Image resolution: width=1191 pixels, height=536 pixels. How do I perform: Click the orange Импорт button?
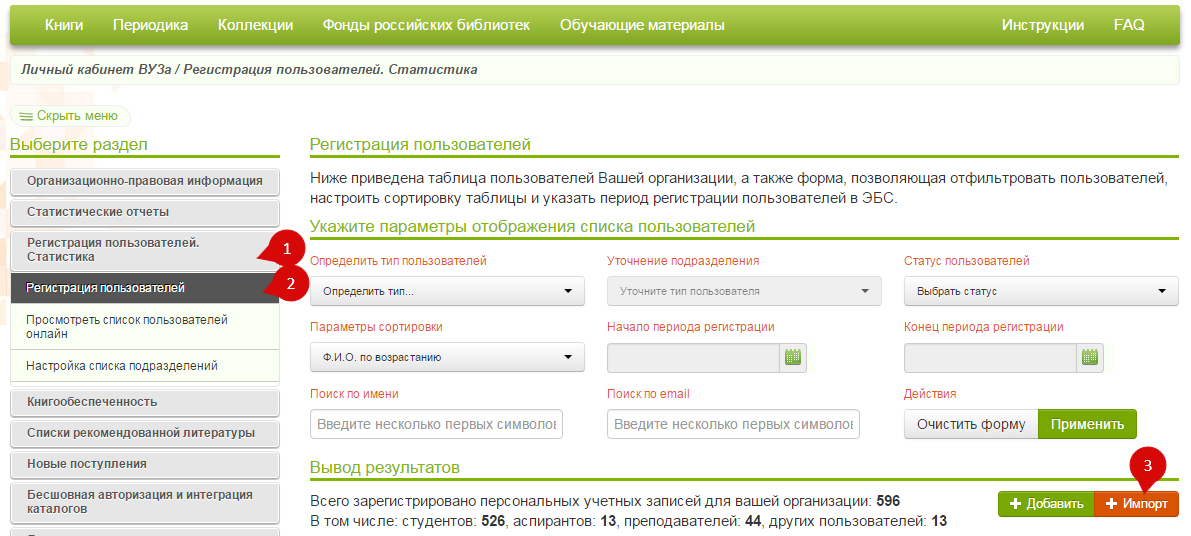(1137, 504)
